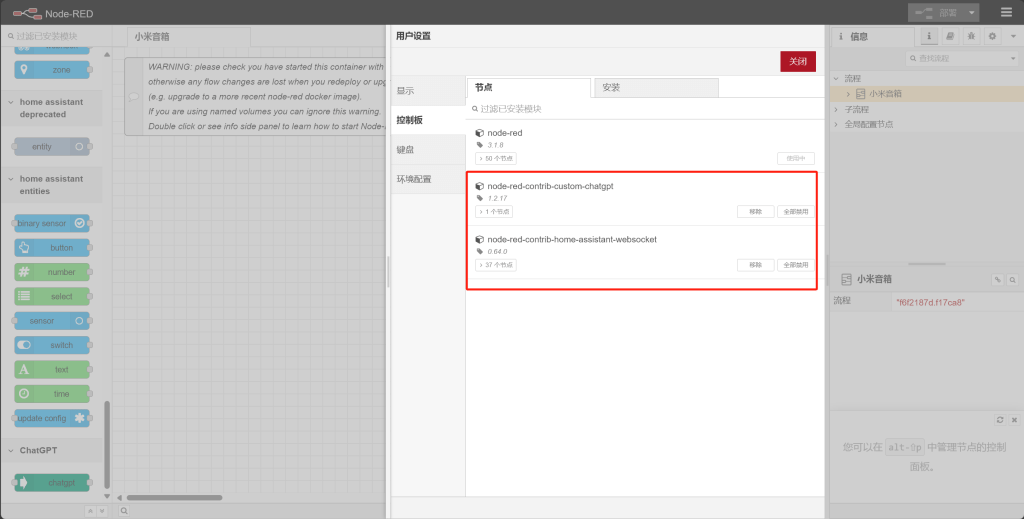The height and width of the screenshot is (519, 1024).
Task: Collapse the home assistant entities category
Action: (x=51, y=185)
